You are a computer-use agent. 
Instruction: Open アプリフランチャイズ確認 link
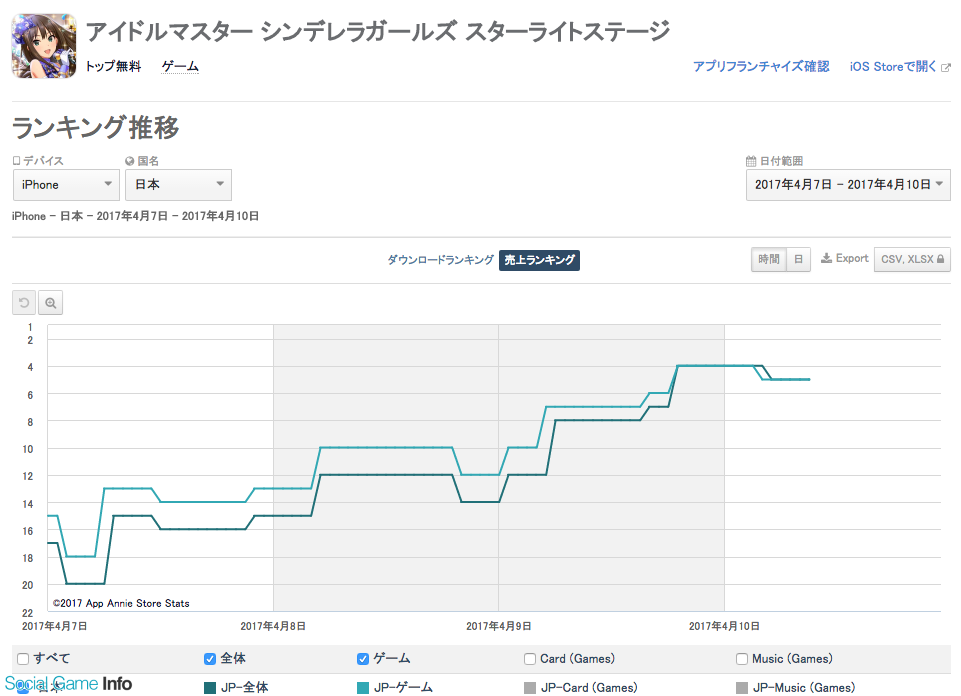(x=761, y=66)
